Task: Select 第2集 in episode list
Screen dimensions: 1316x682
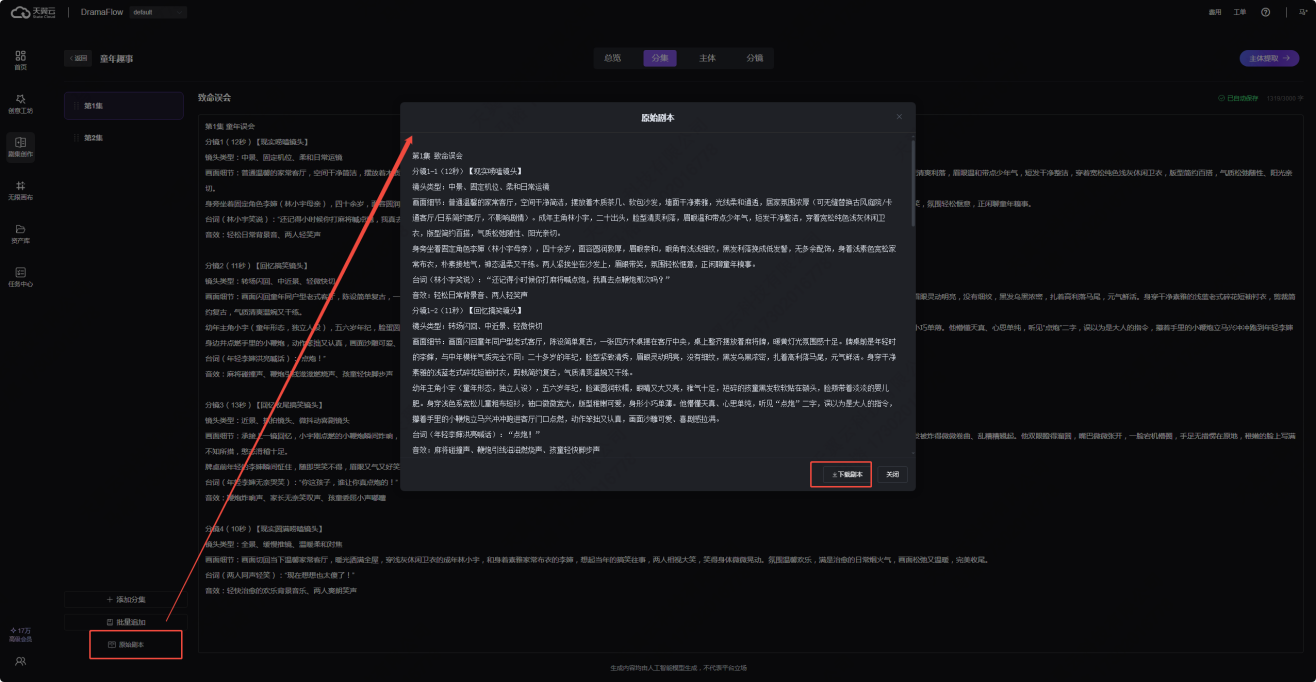Action: click(124, 138)
